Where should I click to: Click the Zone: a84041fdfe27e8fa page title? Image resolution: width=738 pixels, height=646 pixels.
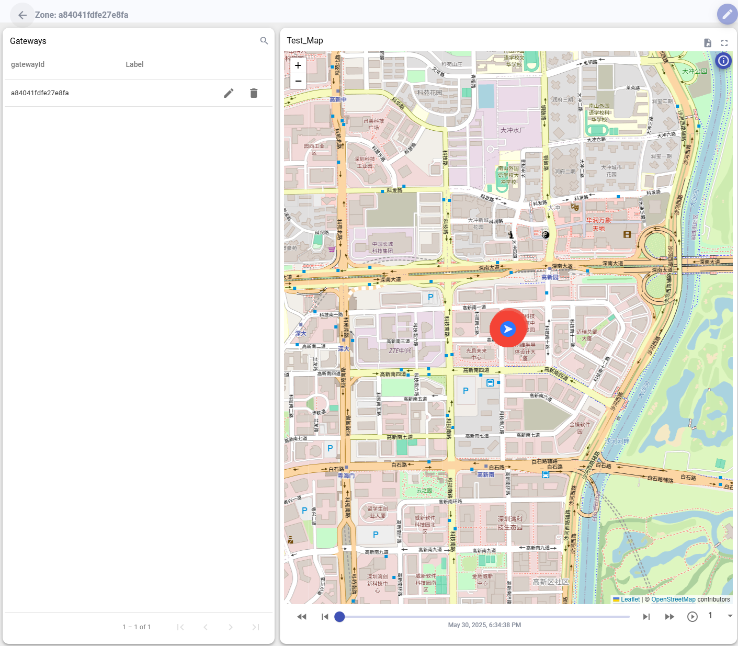pos(81,15)
